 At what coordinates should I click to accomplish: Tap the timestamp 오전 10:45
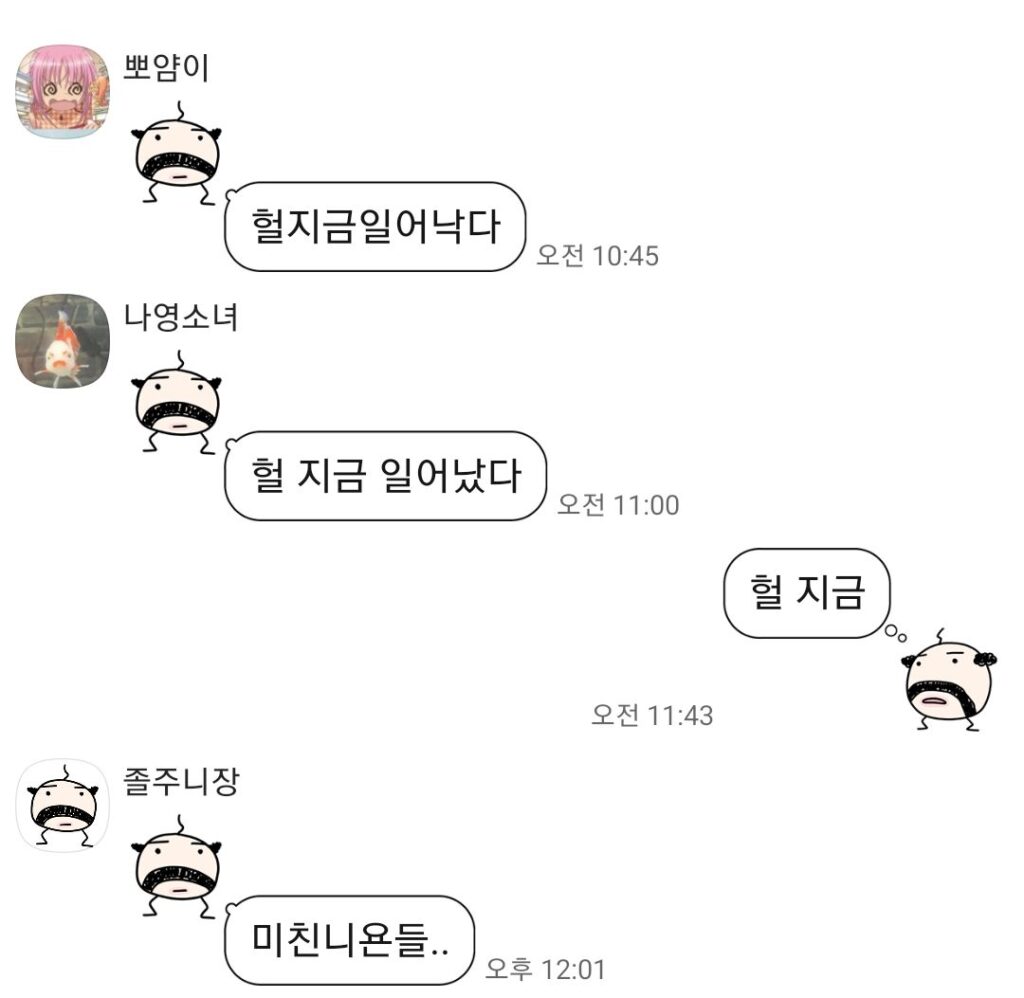[x=597, y=255]
